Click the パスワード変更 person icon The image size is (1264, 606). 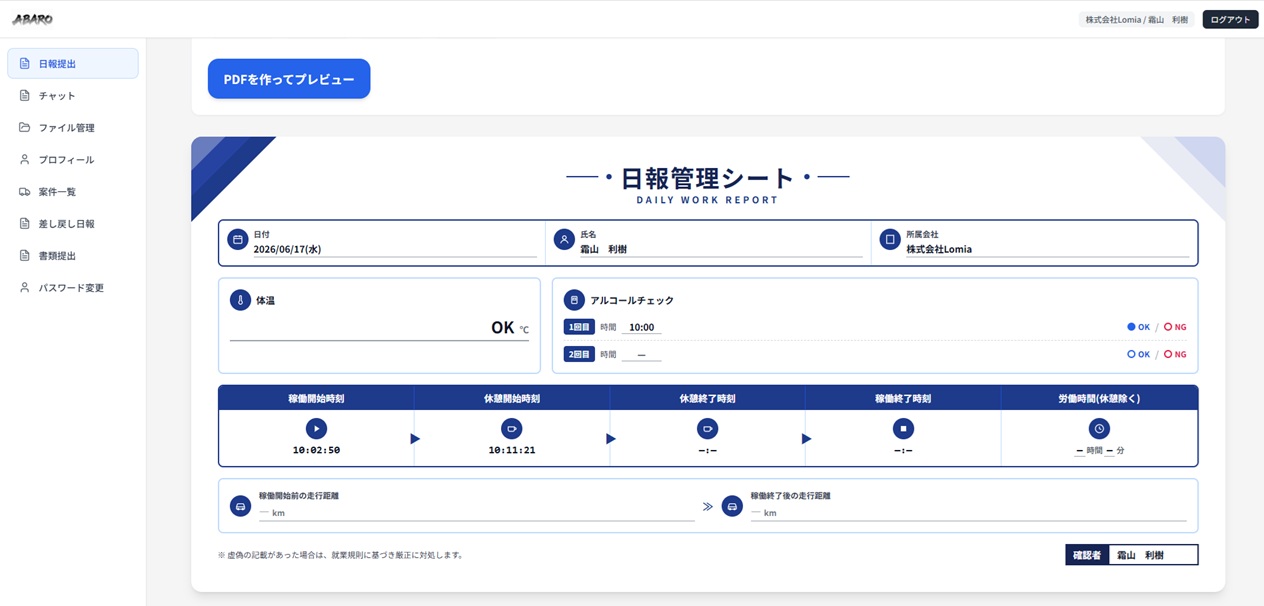pos(25,287)
